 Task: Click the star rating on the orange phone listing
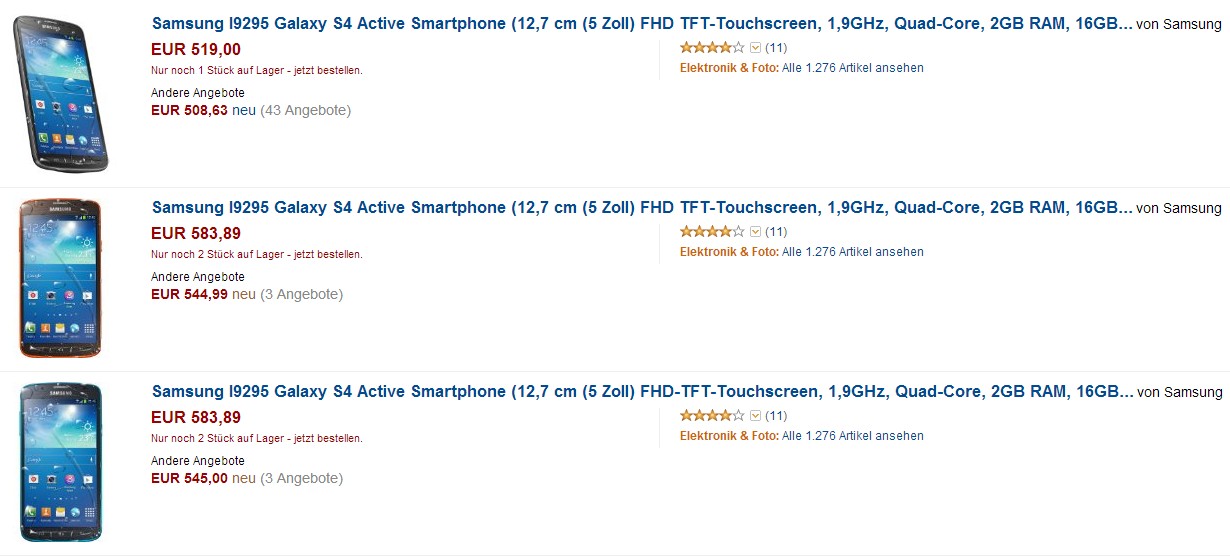(x=712, y=231)
